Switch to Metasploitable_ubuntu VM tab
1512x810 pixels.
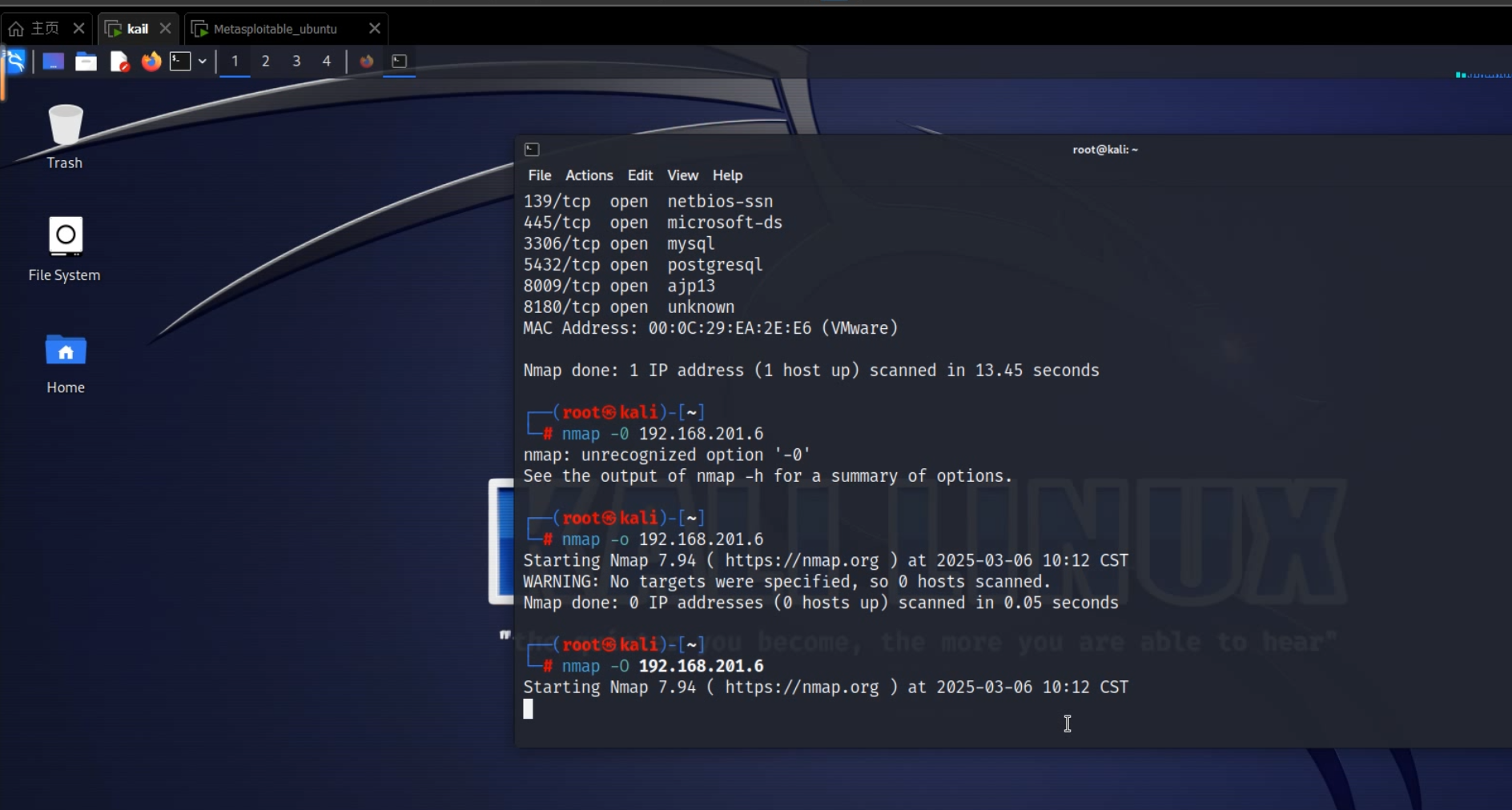(276, 29)
